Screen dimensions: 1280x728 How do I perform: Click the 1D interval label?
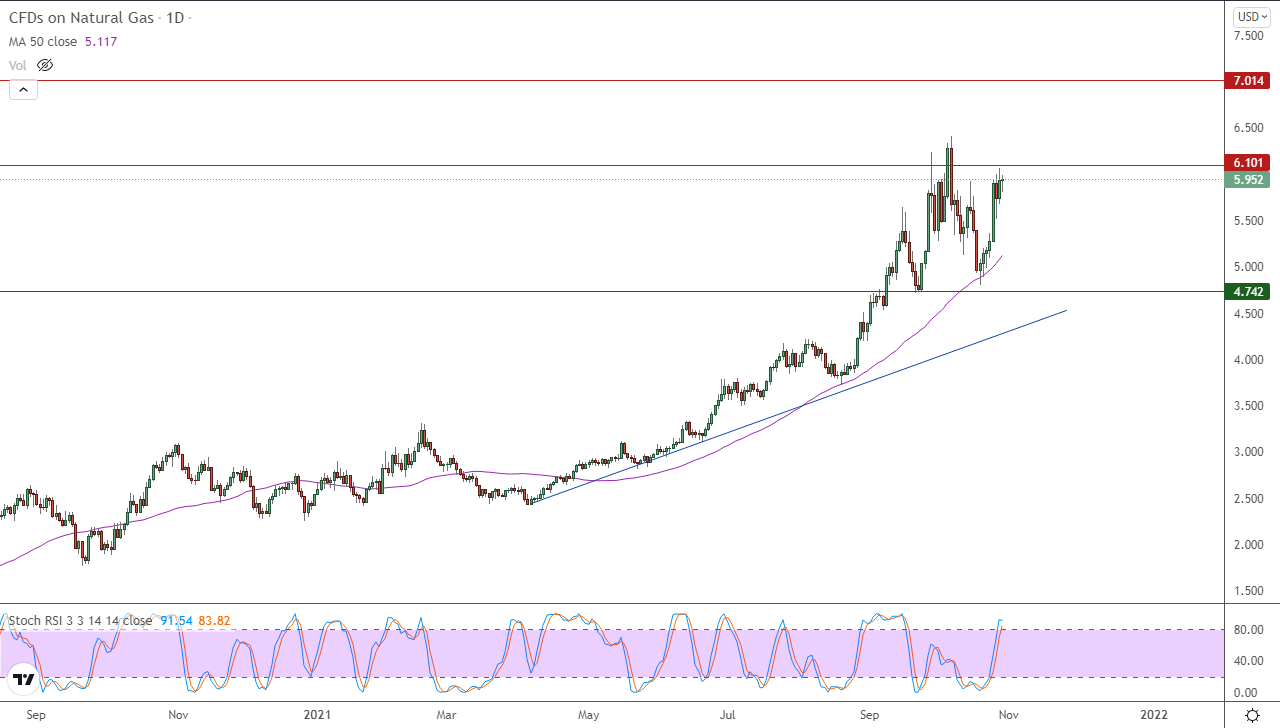(x=174, y=18)
